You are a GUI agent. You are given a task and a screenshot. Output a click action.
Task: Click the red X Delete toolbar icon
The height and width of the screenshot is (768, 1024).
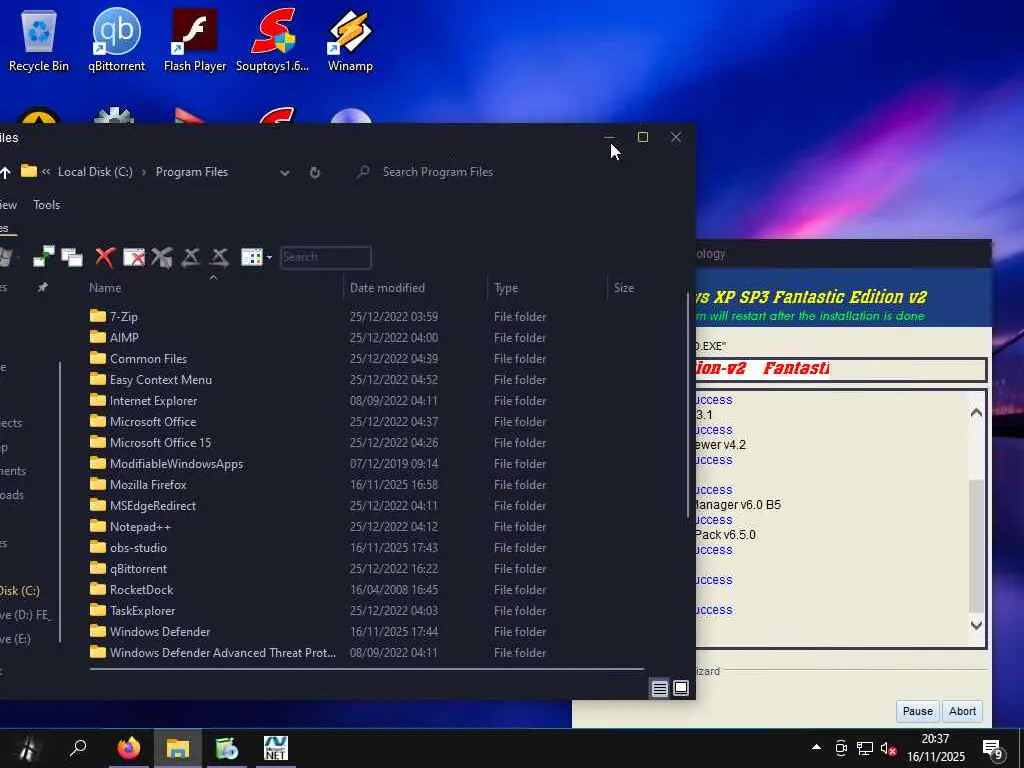(104, 257)
